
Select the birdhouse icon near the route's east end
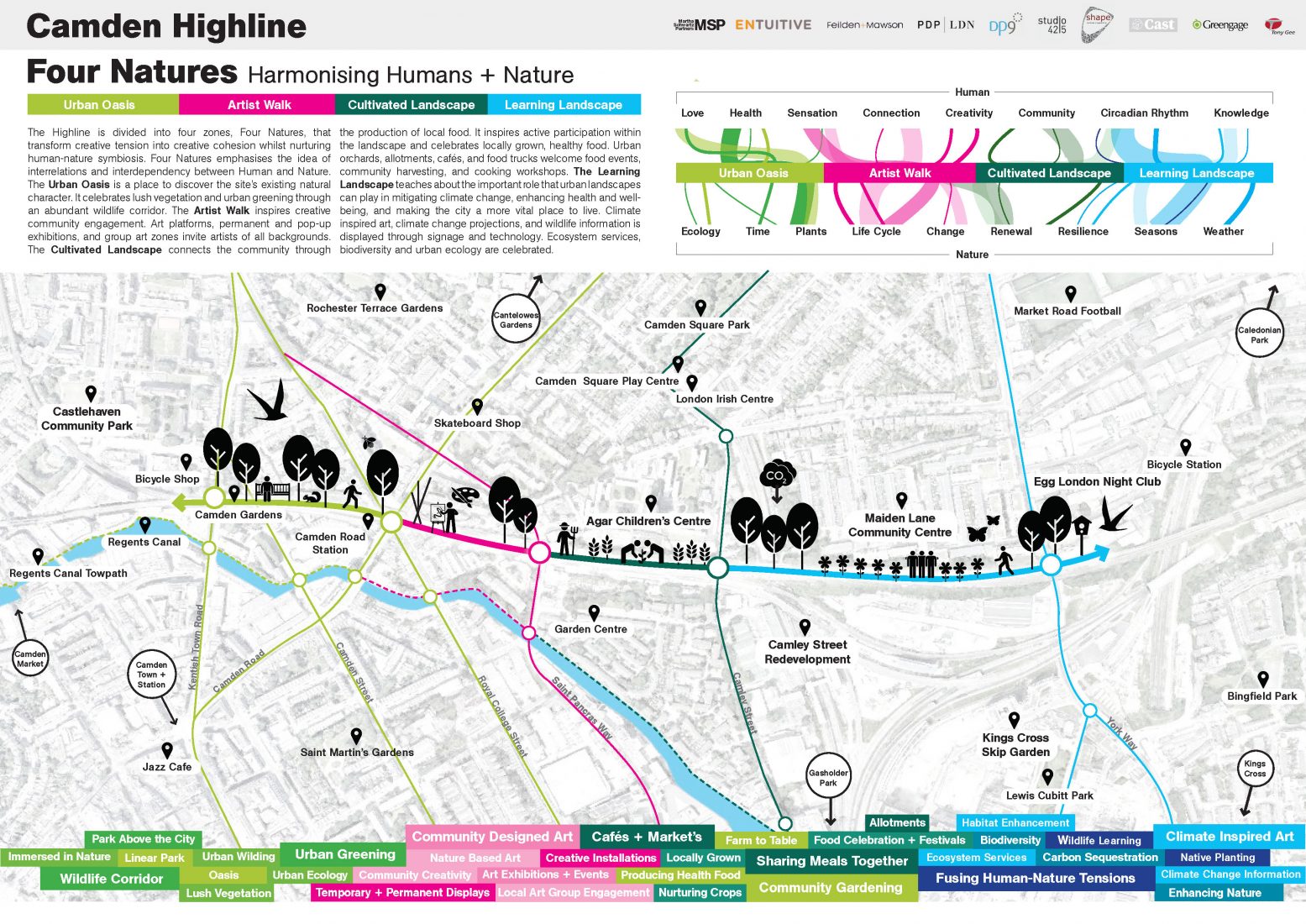click(1082, 525)
